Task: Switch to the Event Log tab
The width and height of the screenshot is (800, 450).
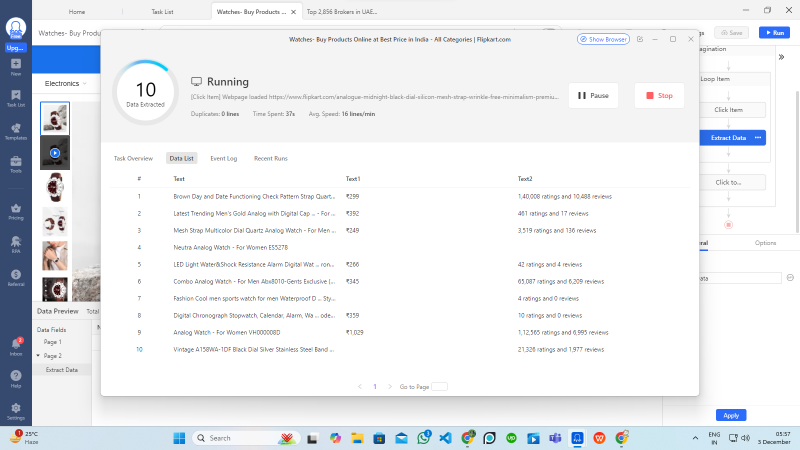Action: click(x=223, y=158)
